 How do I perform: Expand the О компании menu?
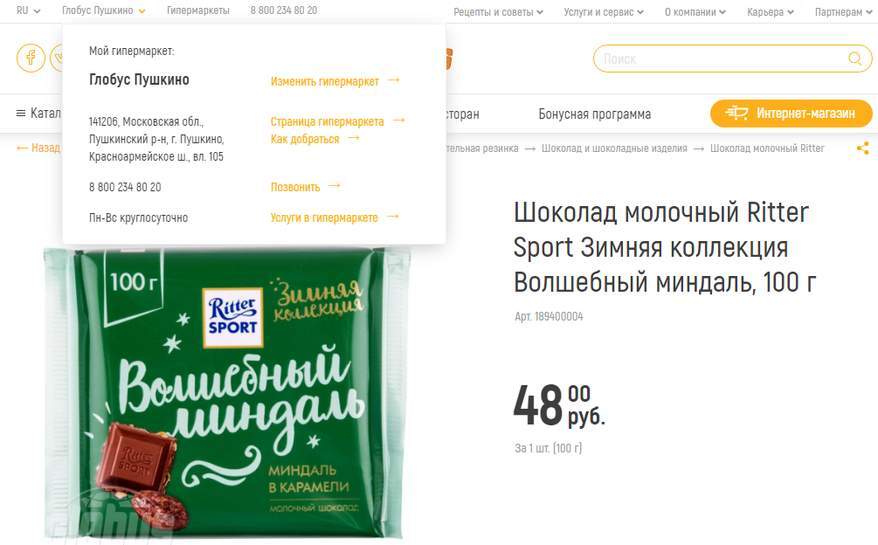click(x=695, y=12)
